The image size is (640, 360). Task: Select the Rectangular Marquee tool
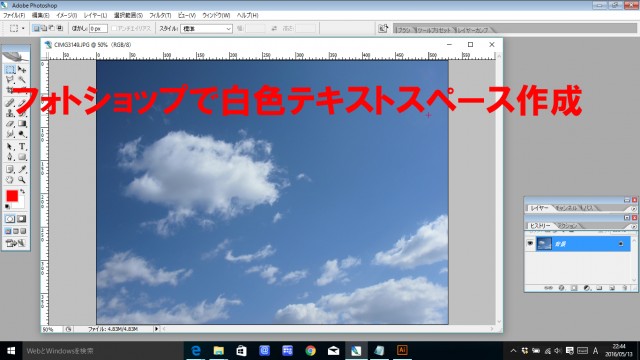point(10,69)
